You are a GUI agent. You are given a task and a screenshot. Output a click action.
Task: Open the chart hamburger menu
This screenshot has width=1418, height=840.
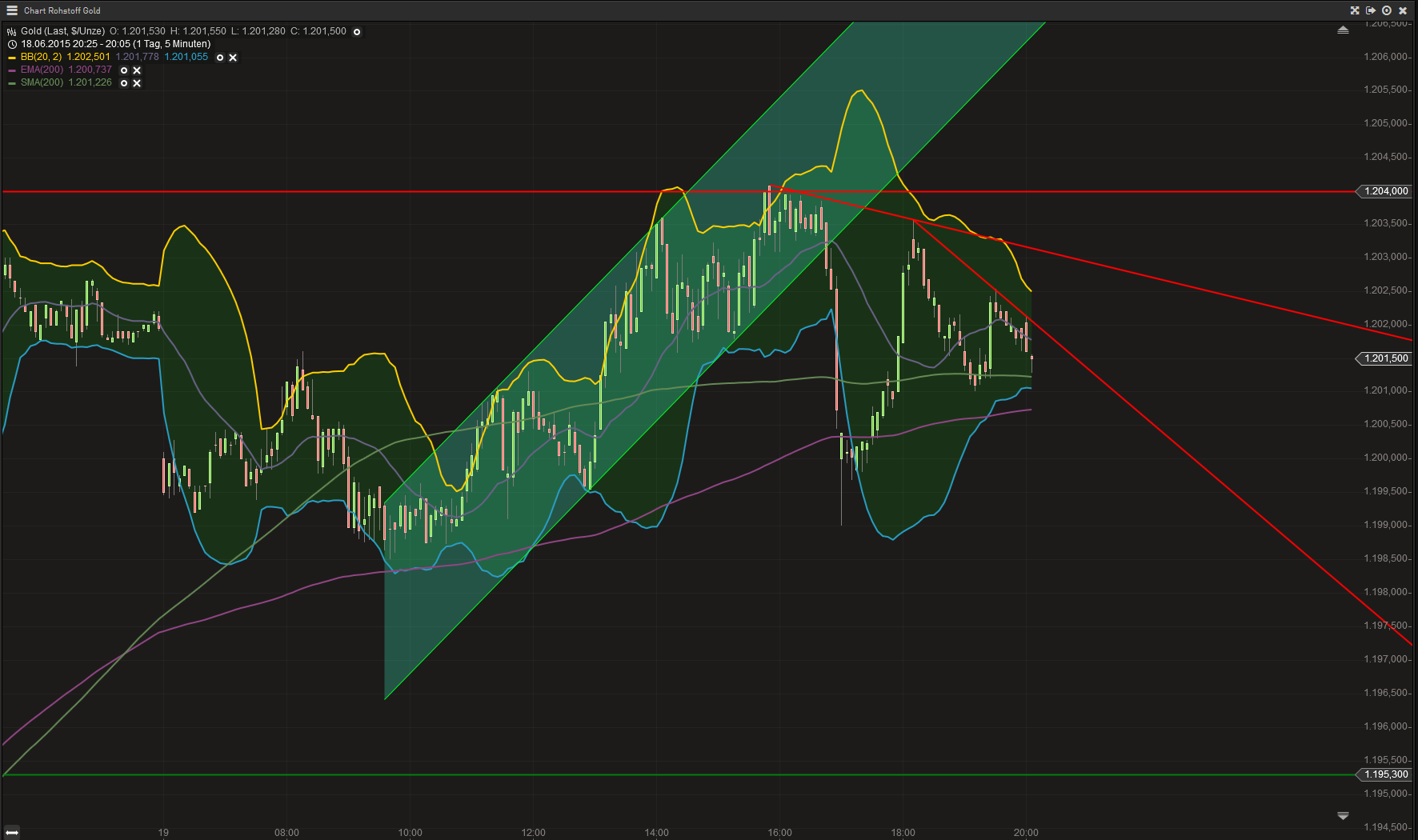pyautogui.click(x=11, y=10)
